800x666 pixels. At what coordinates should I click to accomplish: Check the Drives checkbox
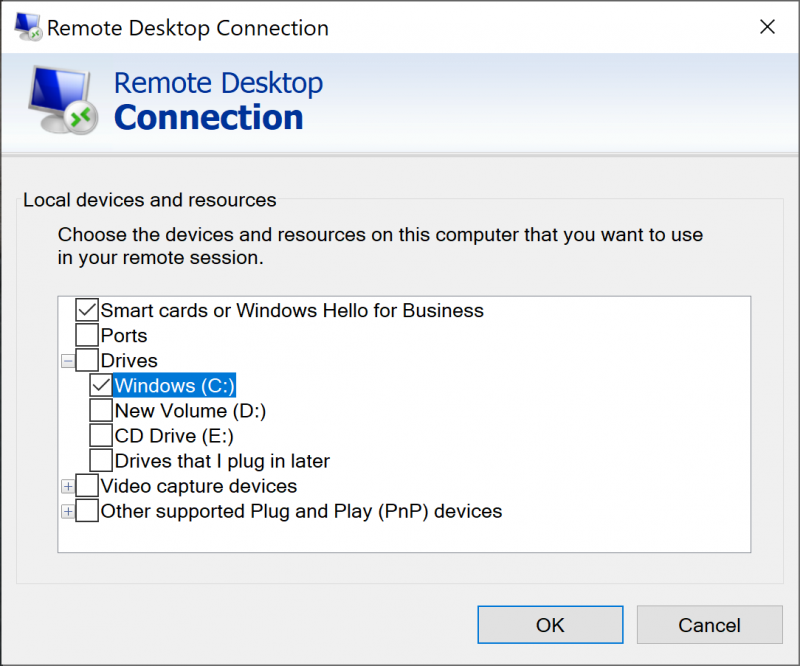[86, 360]
